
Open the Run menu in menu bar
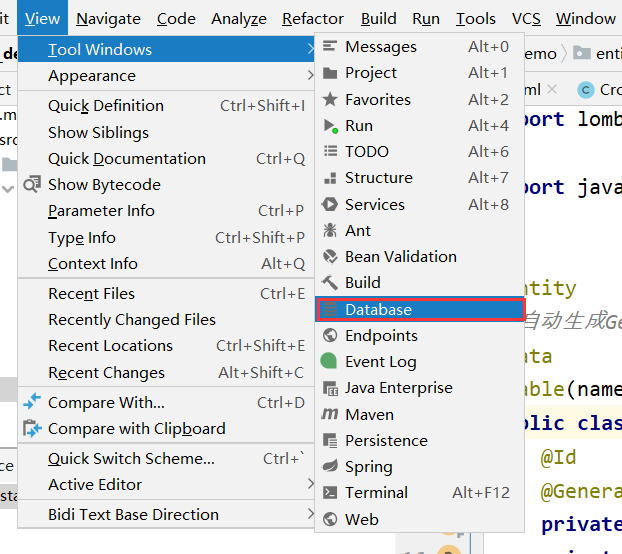coord(426,19)
